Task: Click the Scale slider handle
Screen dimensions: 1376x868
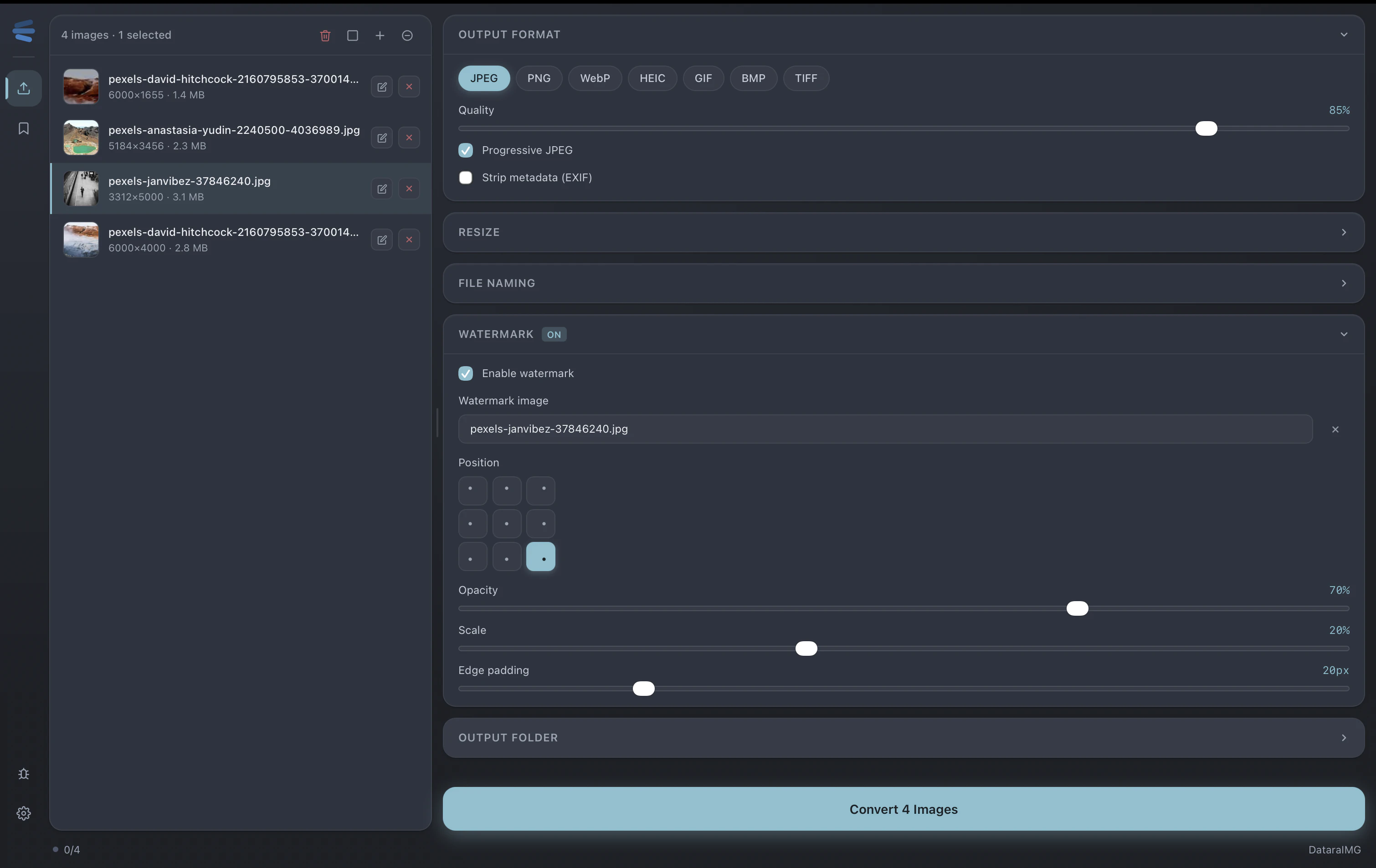Action: tap(806, 648)
